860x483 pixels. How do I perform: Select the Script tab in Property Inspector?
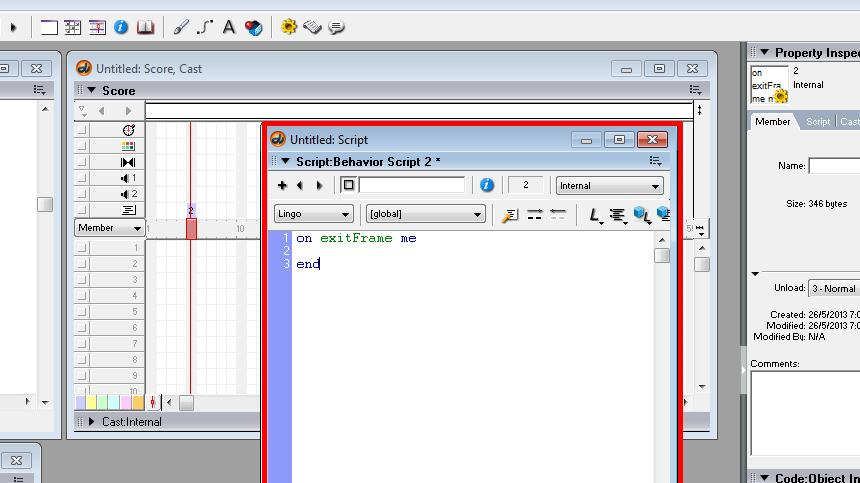818,122
